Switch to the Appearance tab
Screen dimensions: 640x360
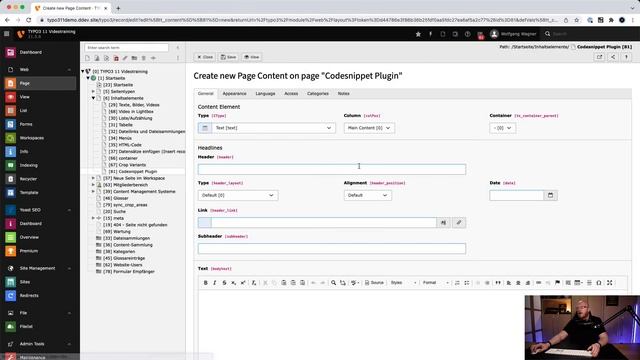[234, 94]
